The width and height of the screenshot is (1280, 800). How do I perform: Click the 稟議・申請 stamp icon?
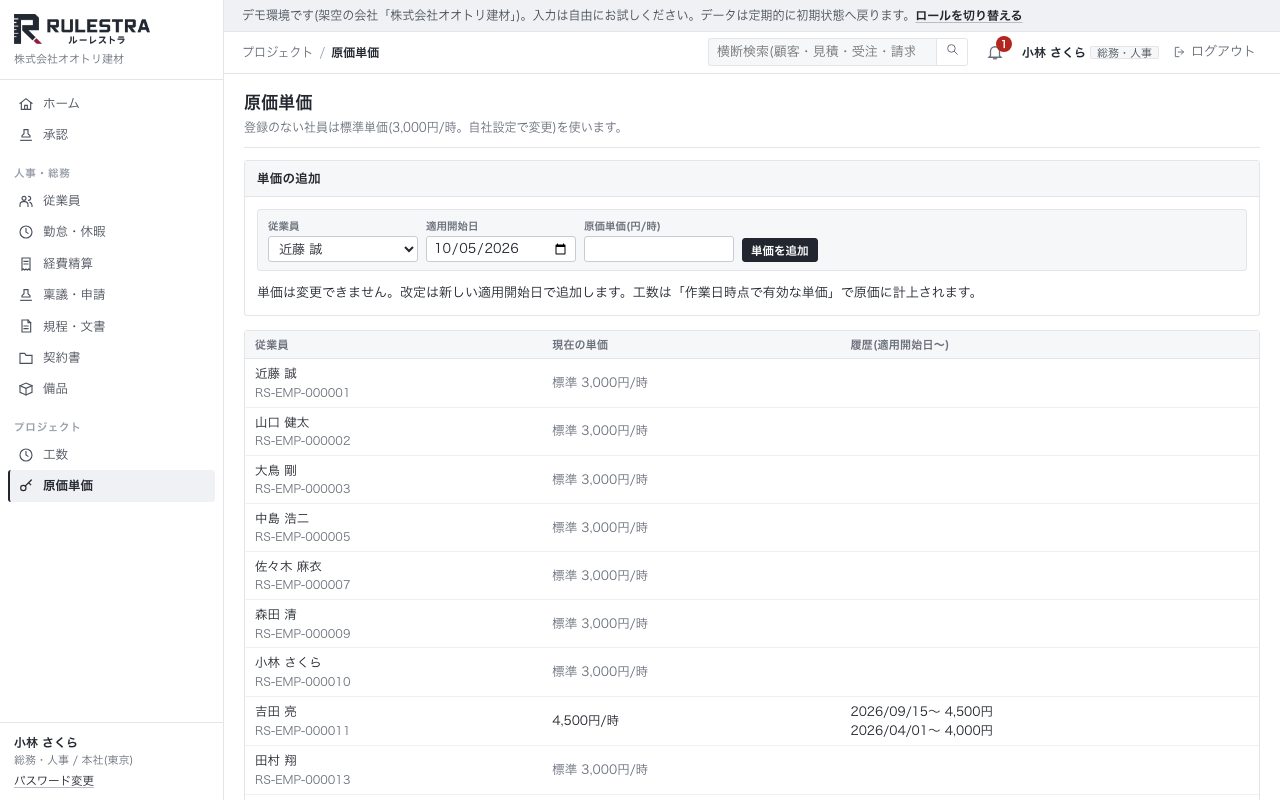[26, 295]
